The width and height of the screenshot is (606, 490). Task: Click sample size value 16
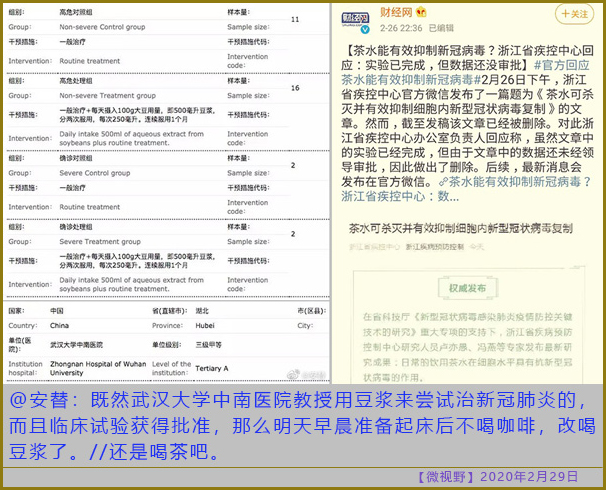click(295, 88)
